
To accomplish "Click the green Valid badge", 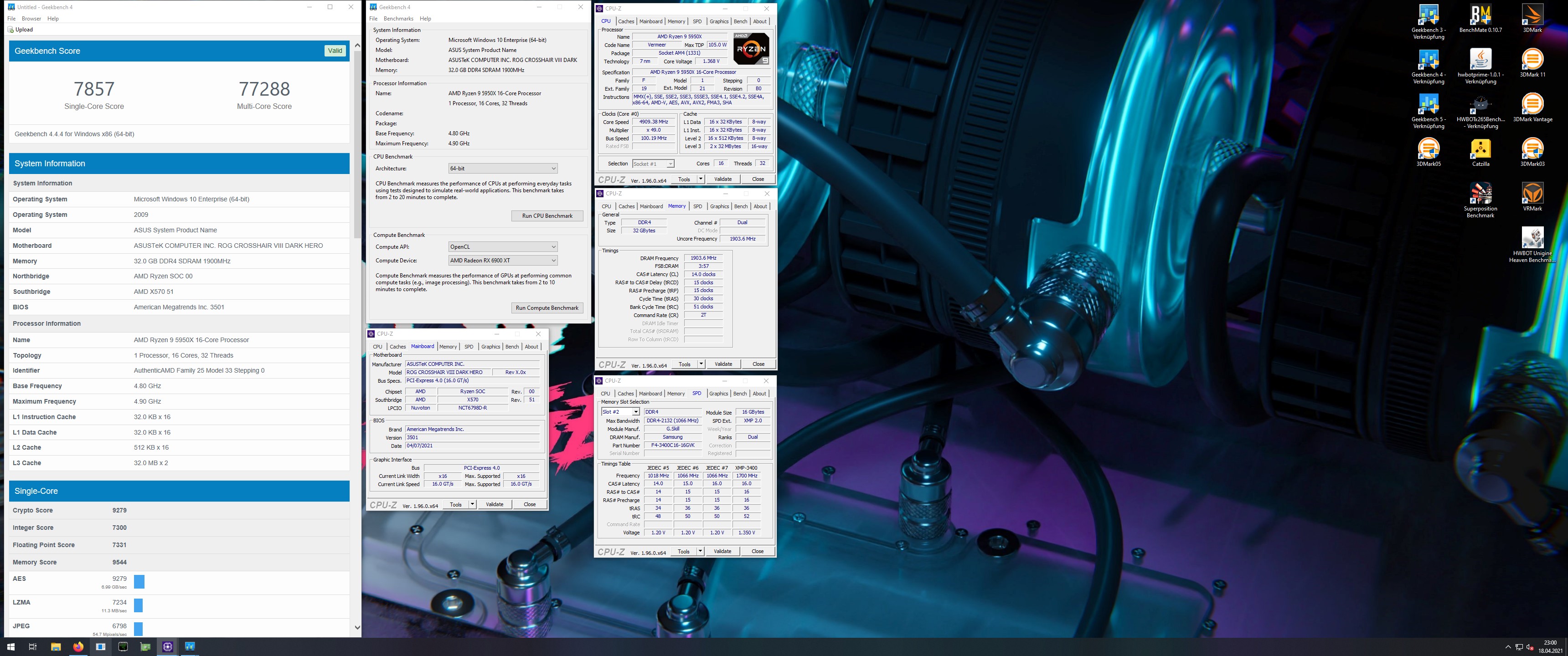I will [335, 51].
